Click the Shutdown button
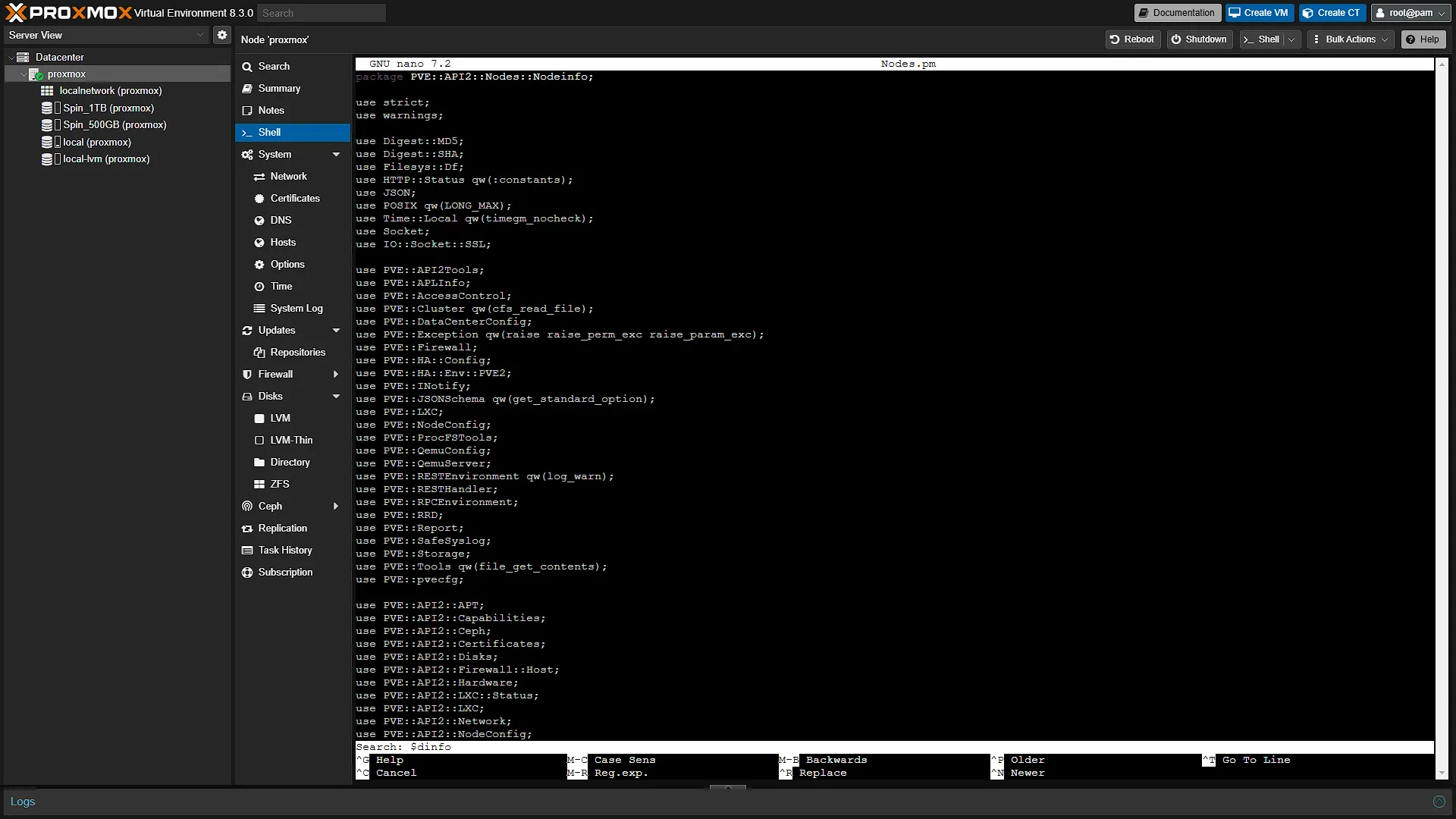 coord(1199,39)
